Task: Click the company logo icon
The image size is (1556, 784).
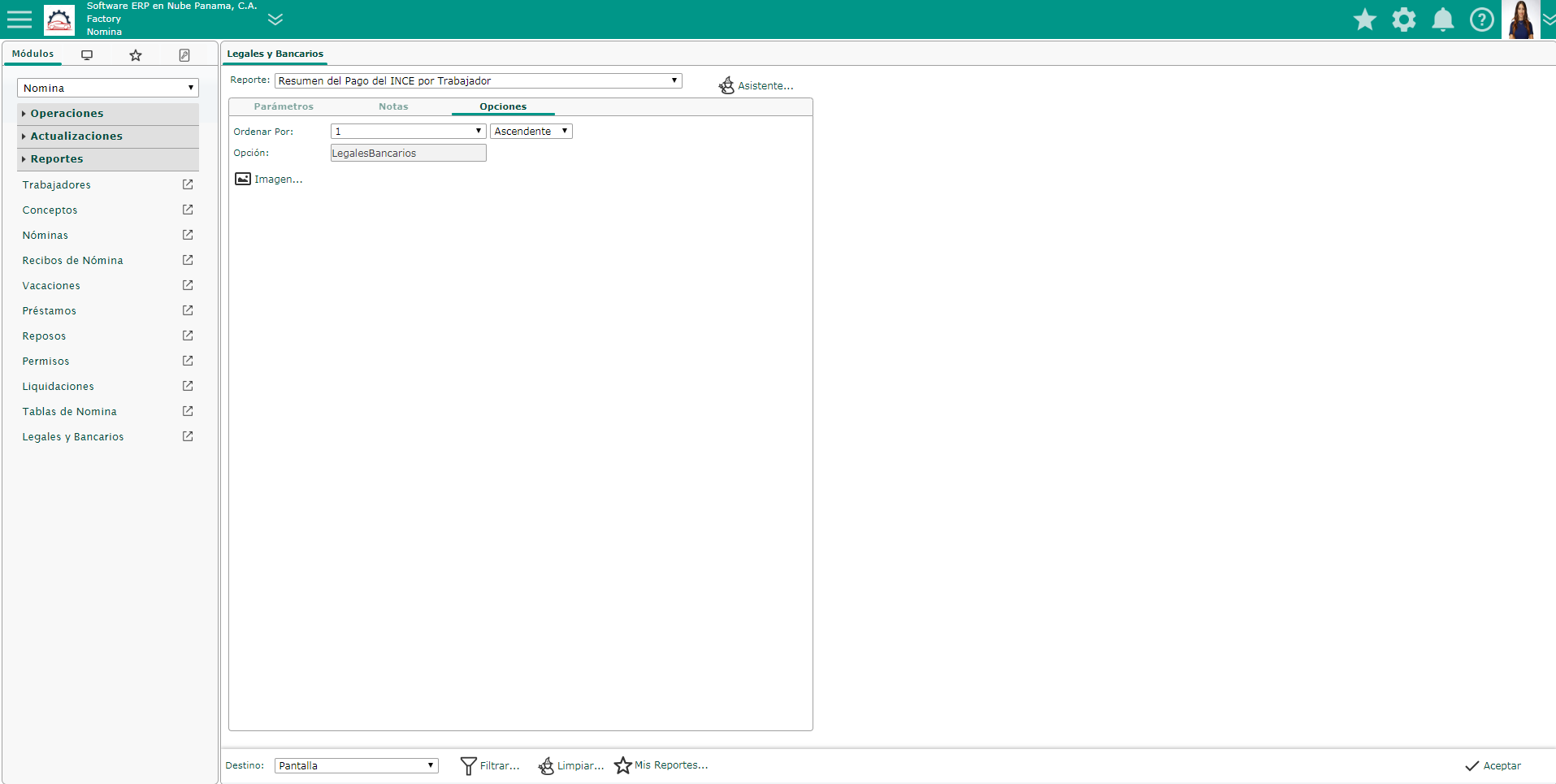Action: [x=59, y=19]
